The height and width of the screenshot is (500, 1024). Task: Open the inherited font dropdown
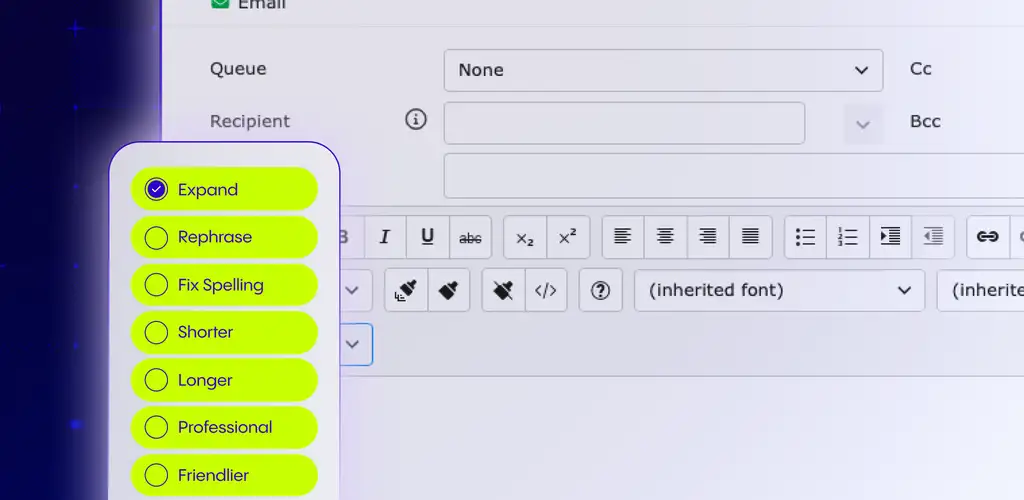[779, 291]
